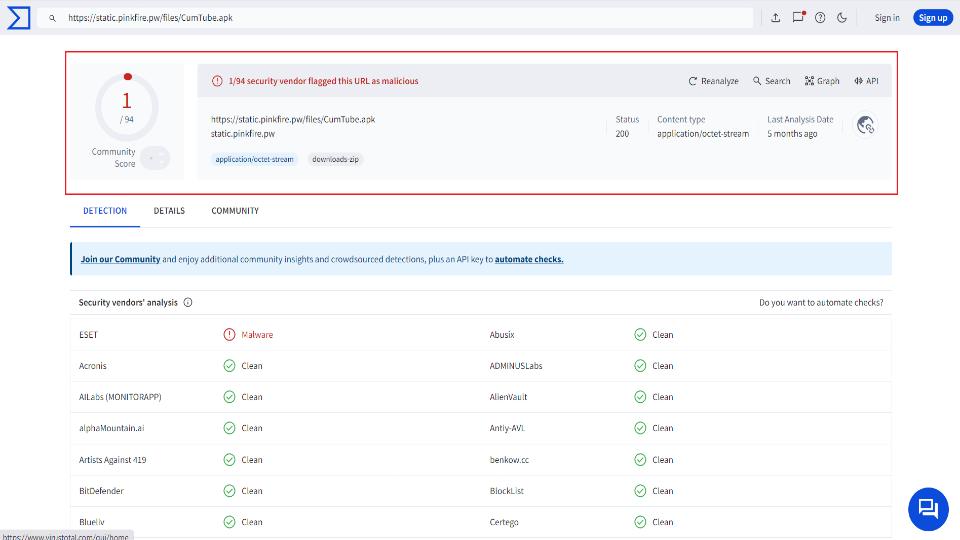Screen dimensions: 960x540
Task: Switch to the DETAILS tab
Action: tap(169, 211)
